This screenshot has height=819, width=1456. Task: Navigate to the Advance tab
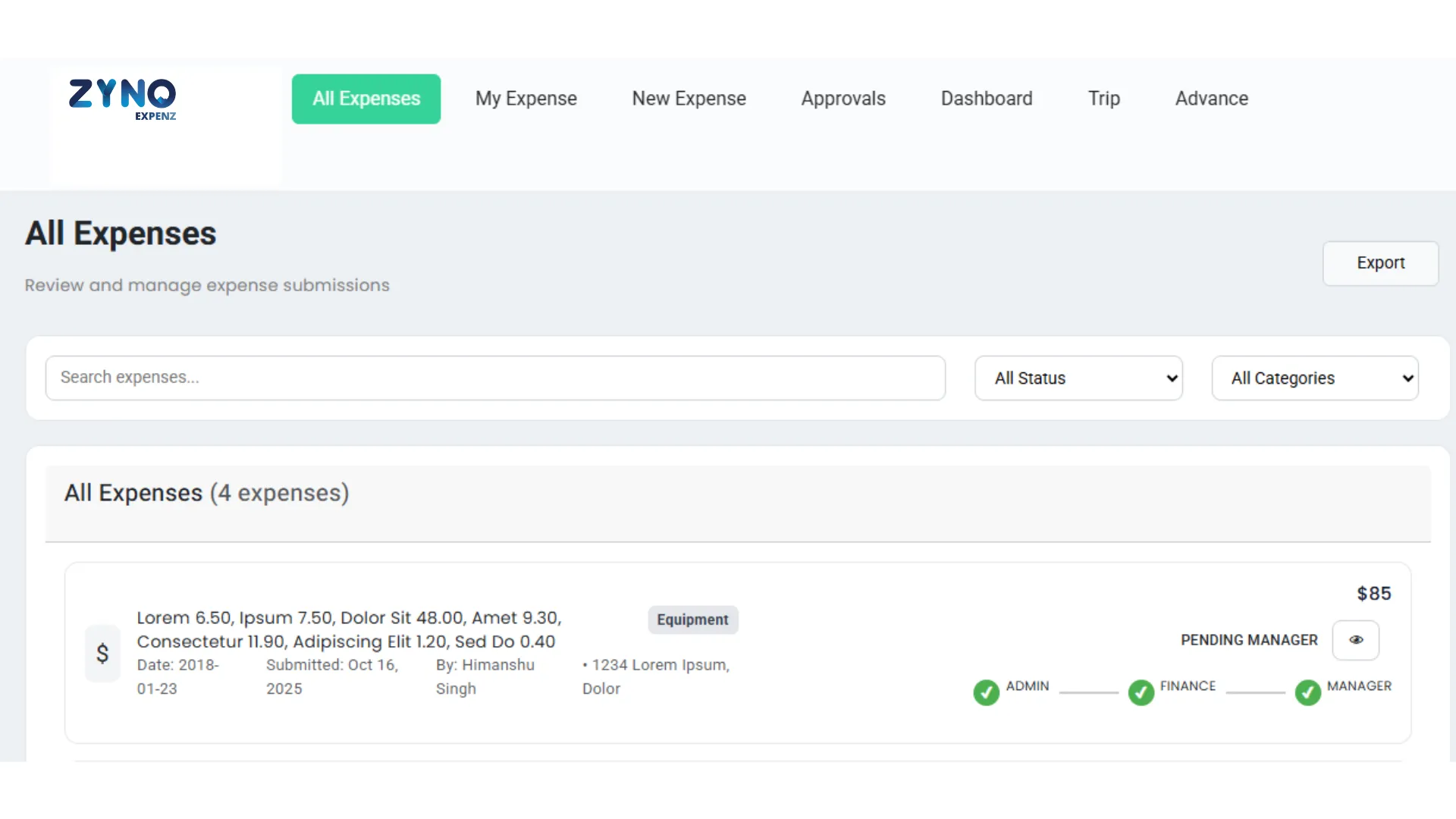(1211, 99)
